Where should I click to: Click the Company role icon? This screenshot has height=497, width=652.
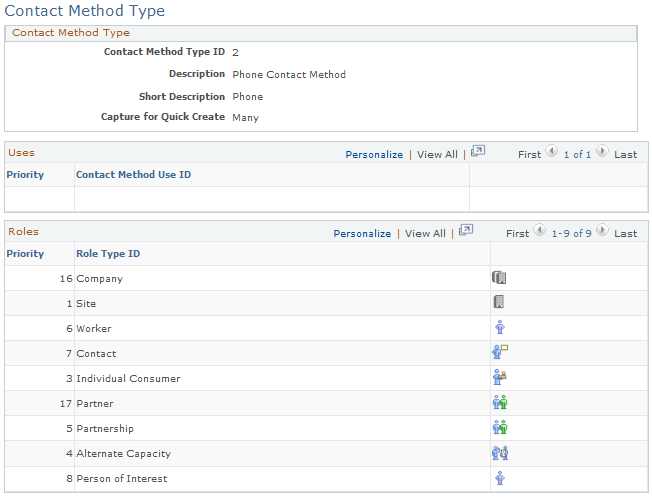point(499,277)
